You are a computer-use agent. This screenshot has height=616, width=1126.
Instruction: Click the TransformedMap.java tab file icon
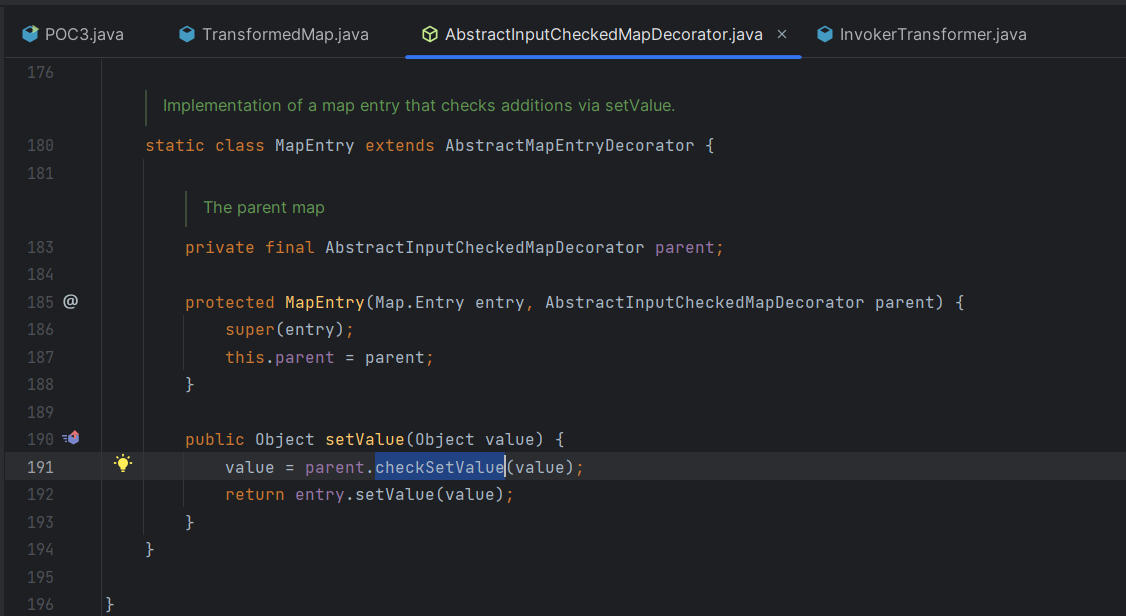click(186, 34)
